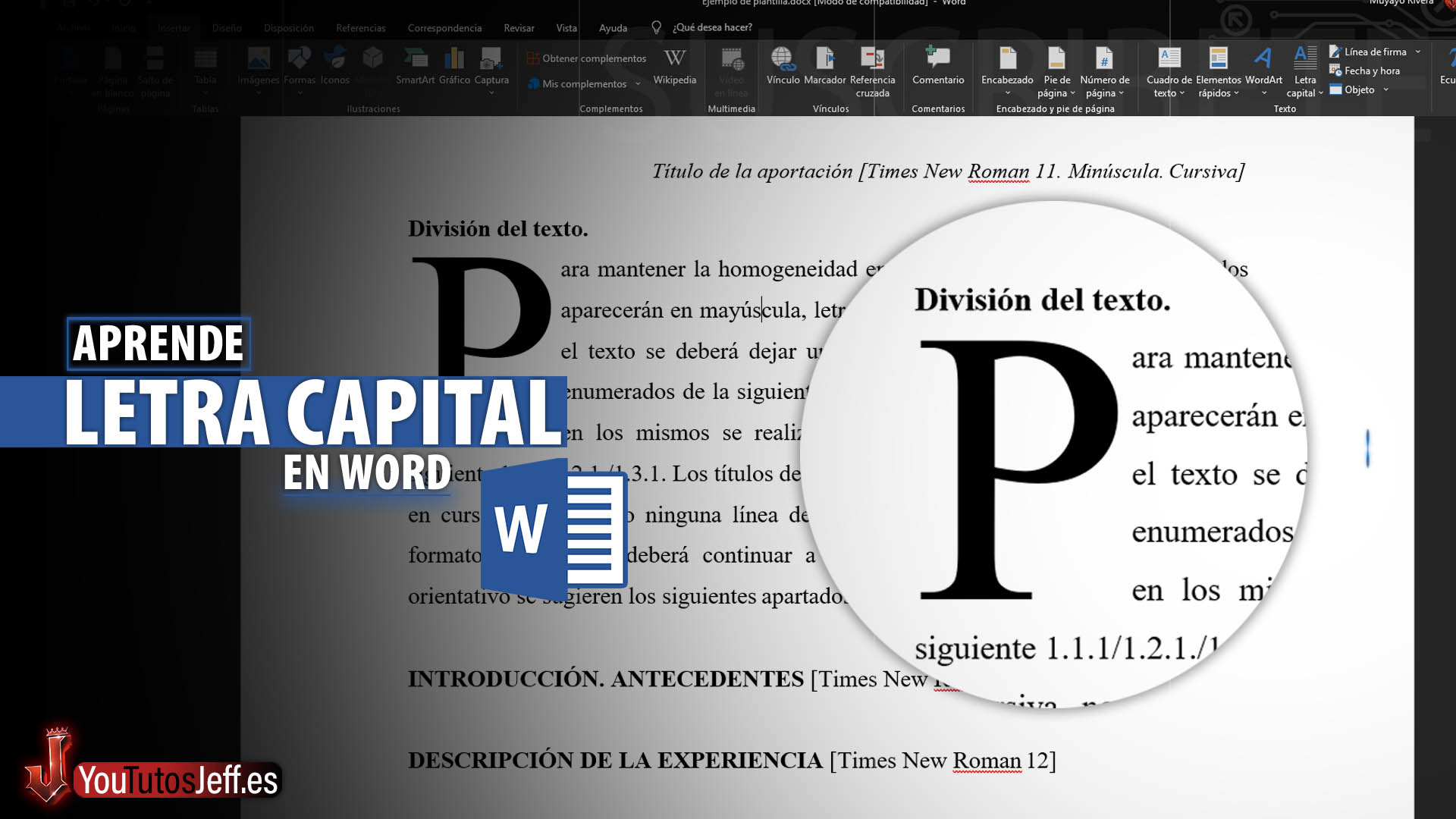Open the Correspondencia ribbon tab
The height and width of the screenshot is (819, 1456).
(444, 27)
